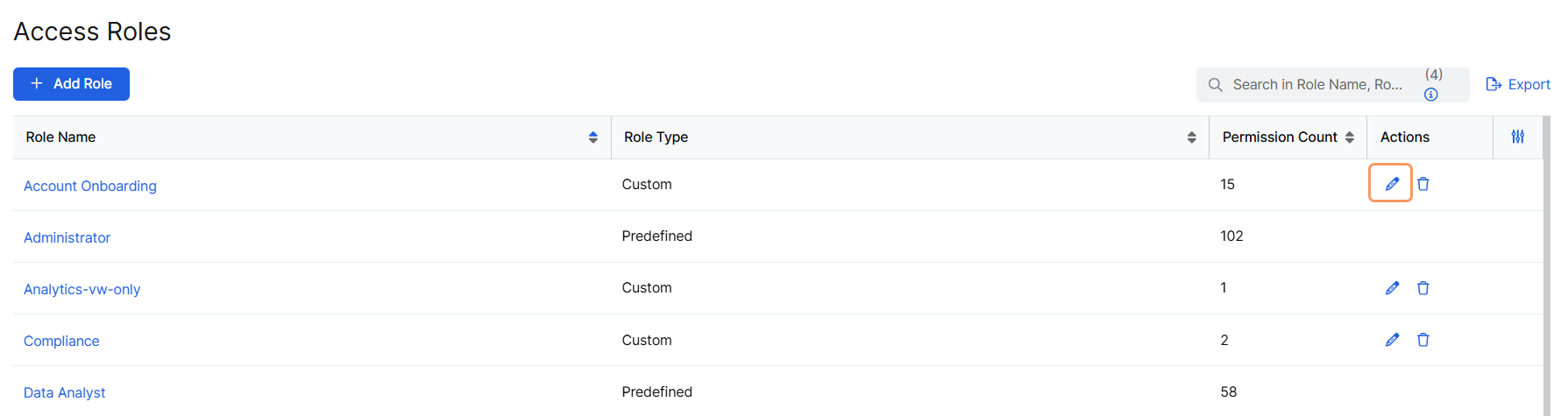Open the Administrator role link

67,237
